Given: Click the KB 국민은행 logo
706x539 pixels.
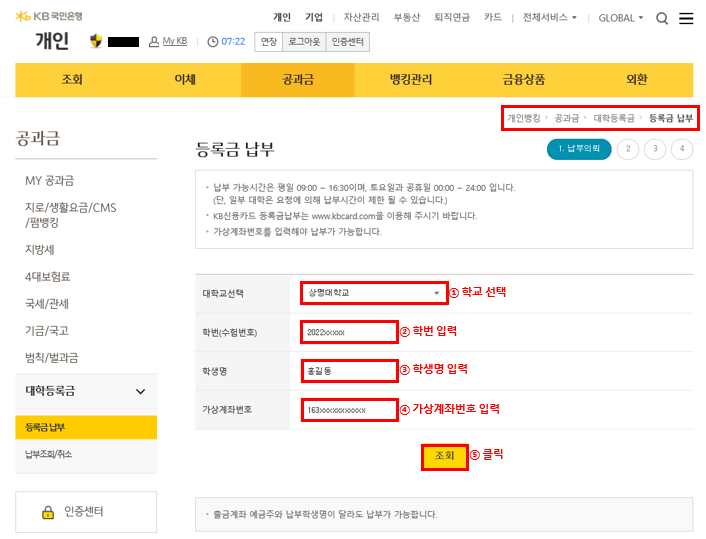Looking at the screenshot, I should [x=51, y=17].
